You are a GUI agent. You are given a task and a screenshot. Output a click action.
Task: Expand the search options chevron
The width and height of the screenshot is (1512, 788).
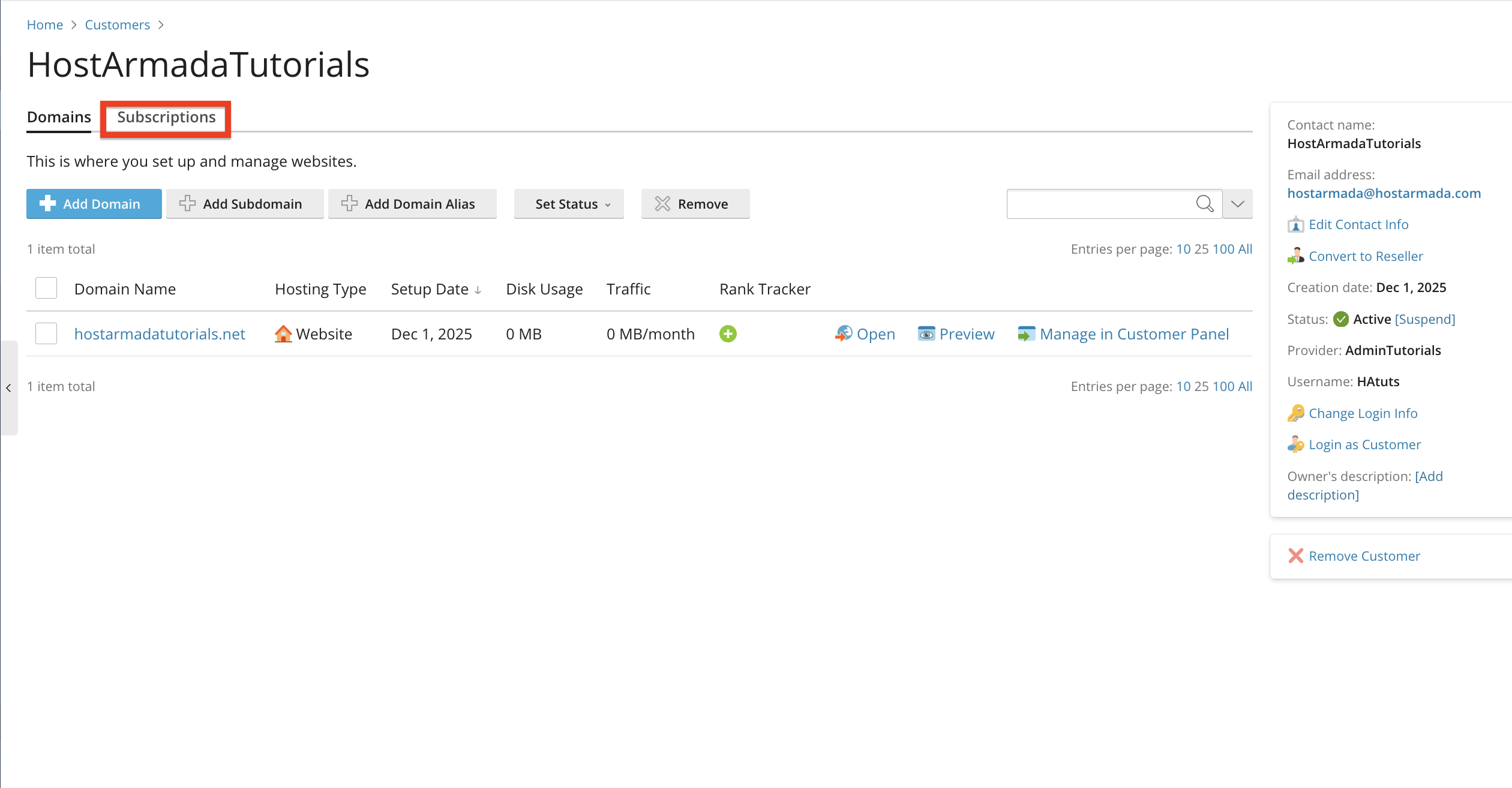pyautogui.click(x=1238, y=204)
